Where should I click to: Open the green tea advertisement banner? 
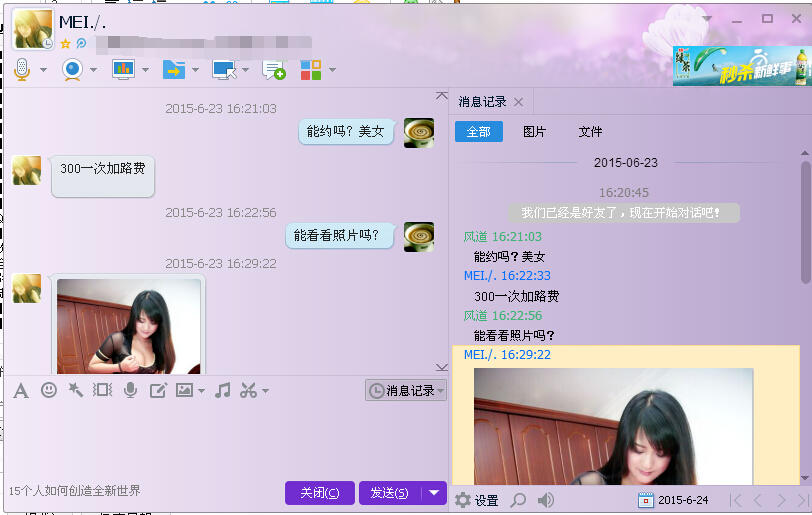click(x=742, y=66)
